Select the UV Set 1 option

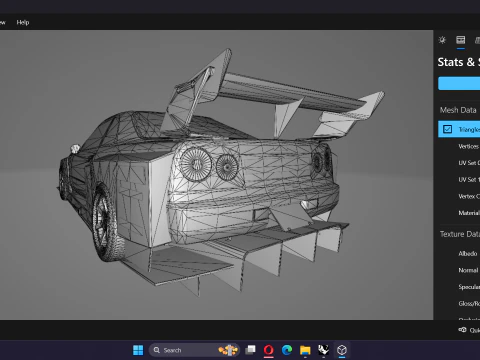(x=469, y=180)
